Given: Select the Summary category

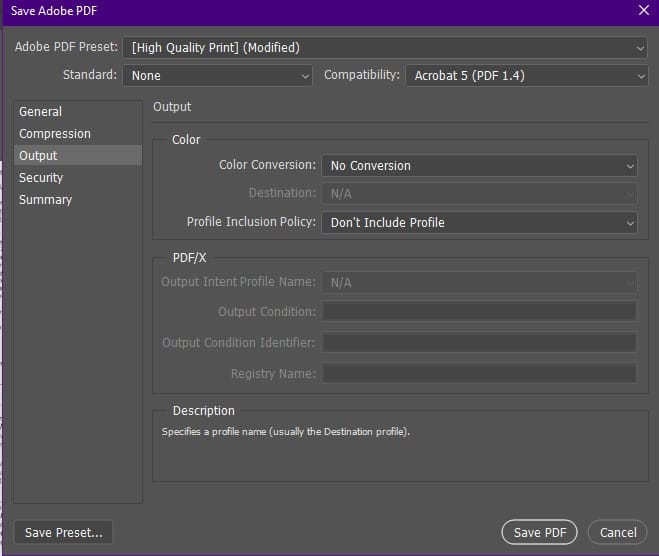Looking at the screenshot, I should click(78, 199).
